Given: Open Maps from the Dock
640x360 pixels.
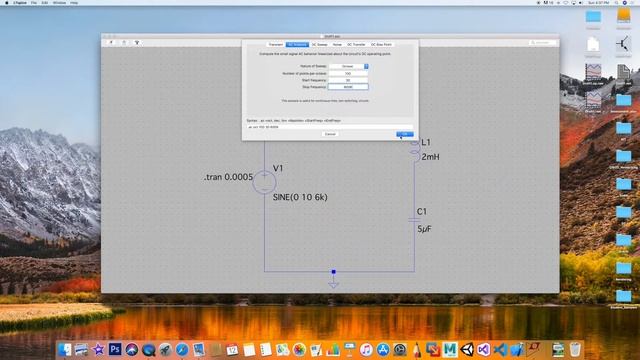Looking at the screenshot, I should (x=282, y=350).
